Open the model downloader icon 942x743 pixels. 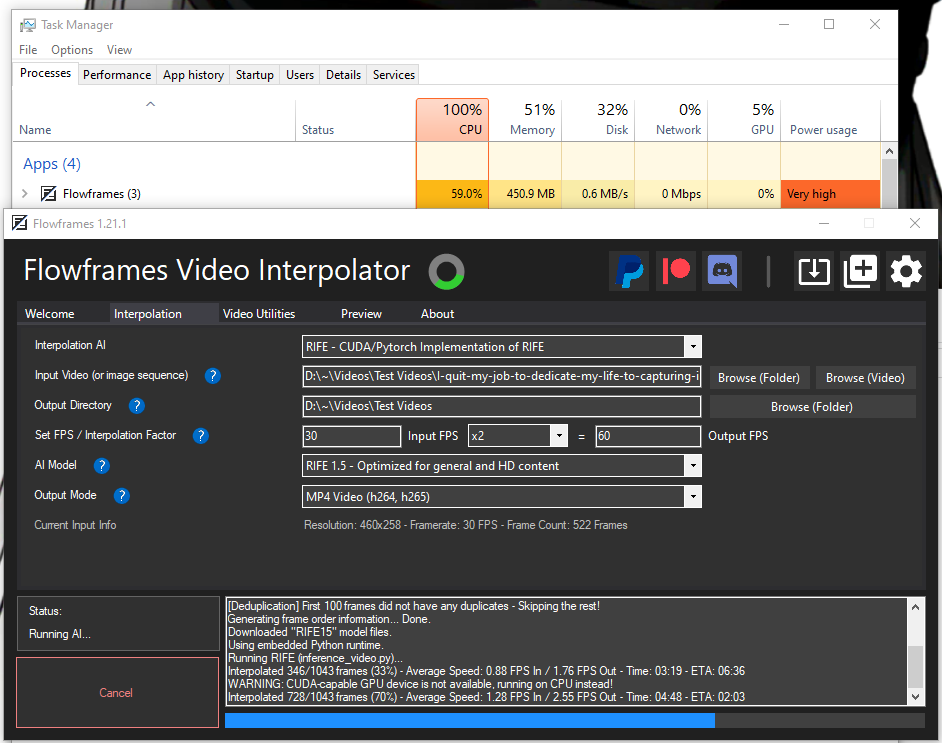813,271
